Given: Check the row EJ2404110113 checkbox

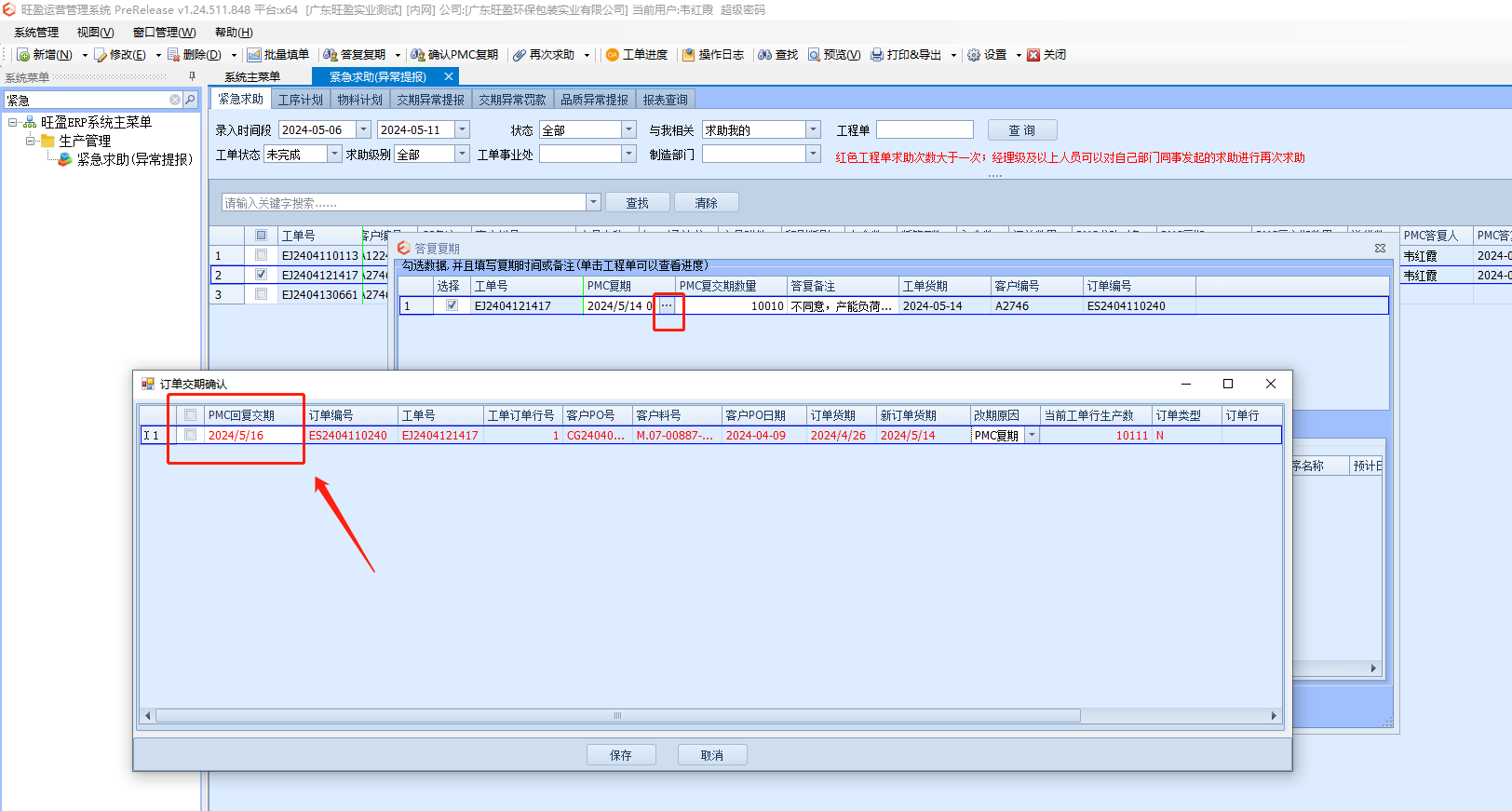Looking at the screenshot, I should click(261, 255).
